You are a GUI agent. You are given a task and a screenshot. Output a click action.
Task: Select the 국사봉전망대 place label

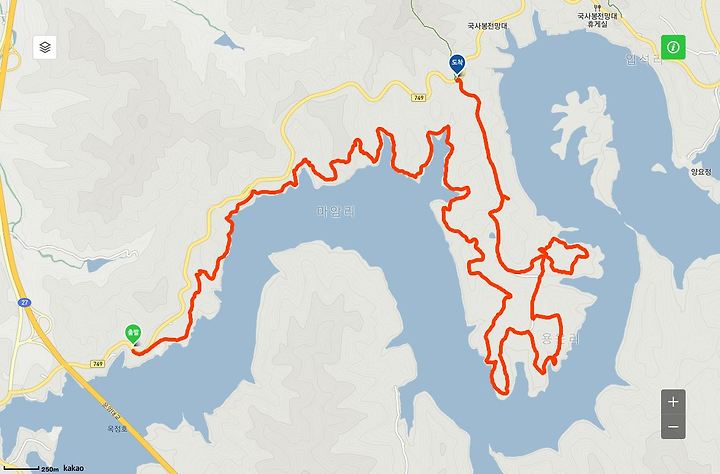point(488,26)
